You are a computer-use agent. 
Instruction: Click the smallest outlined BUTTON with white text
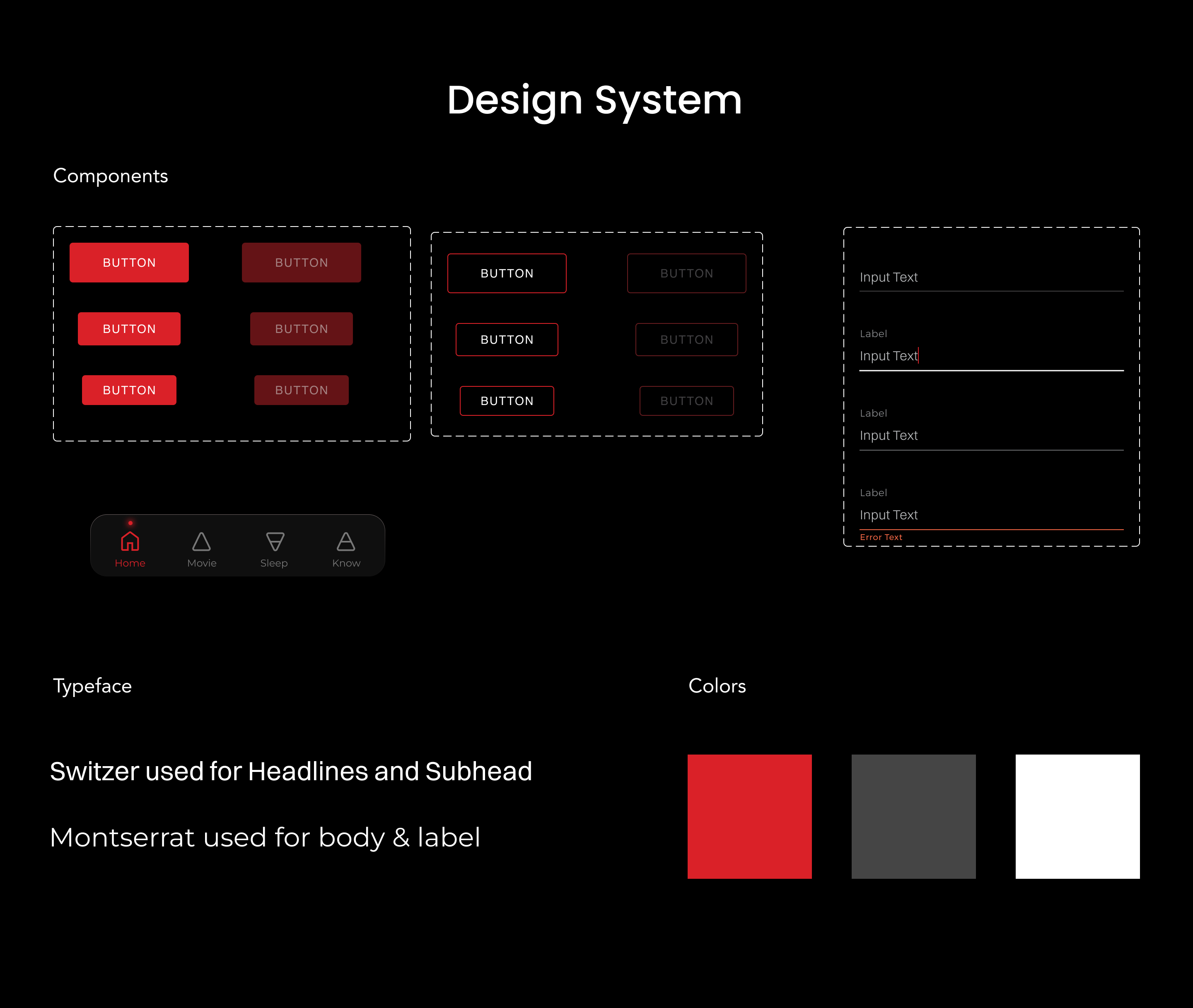507,400
